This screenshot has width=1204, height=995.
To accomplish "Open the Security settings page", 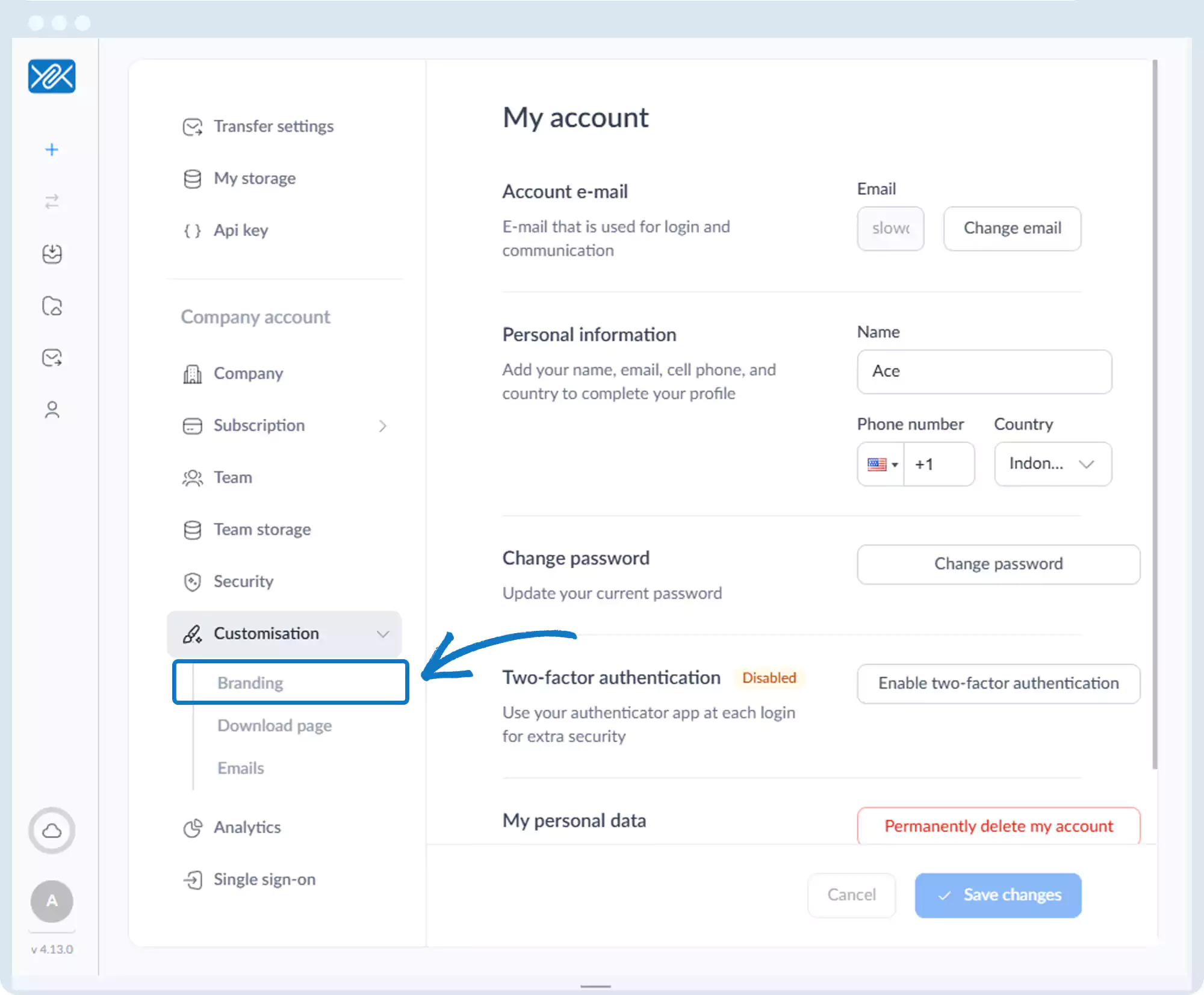I will 243,581.
